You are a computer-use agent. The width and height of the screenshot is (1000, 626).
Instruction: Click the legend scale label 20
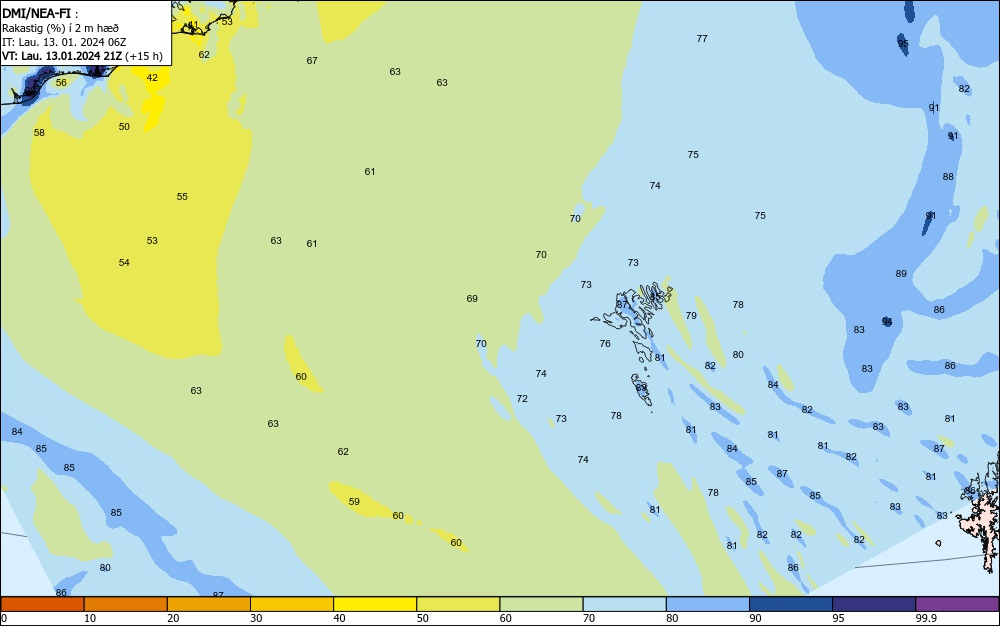coord(173,618)
